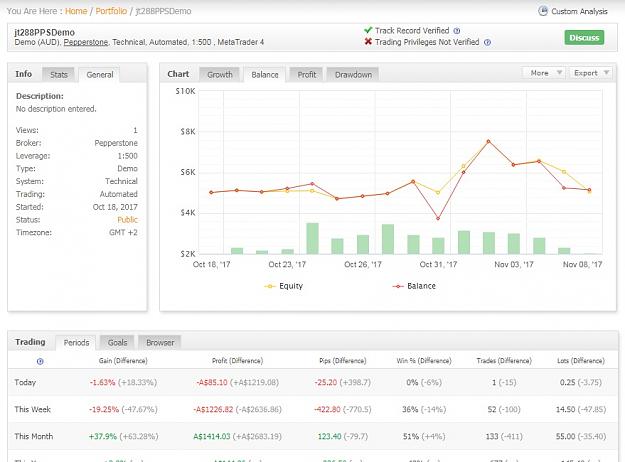
Task: Click the 1:500 leverage value in Info panel
Action: click(x=127, y=156)
